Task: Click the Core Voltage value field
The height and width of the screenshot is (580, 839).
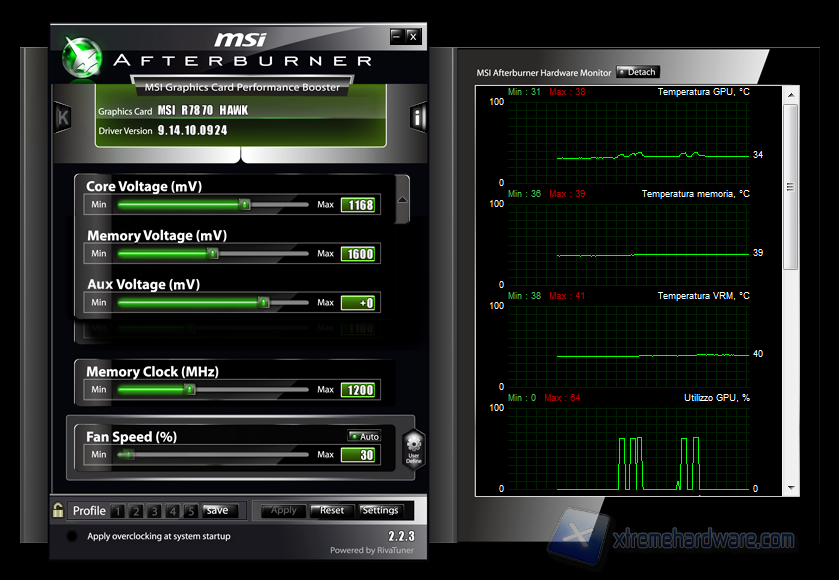Action: tap(358, 205)
